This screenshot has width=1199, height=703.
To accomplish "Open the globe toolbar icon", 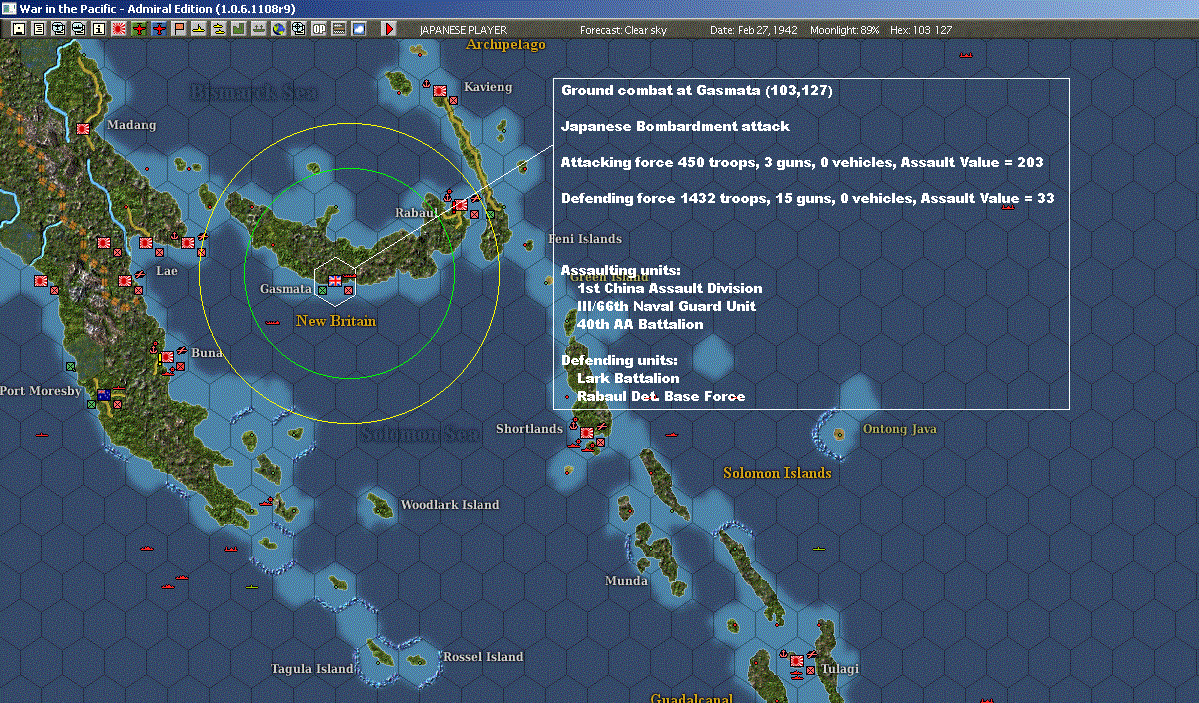I will [278, 29].
